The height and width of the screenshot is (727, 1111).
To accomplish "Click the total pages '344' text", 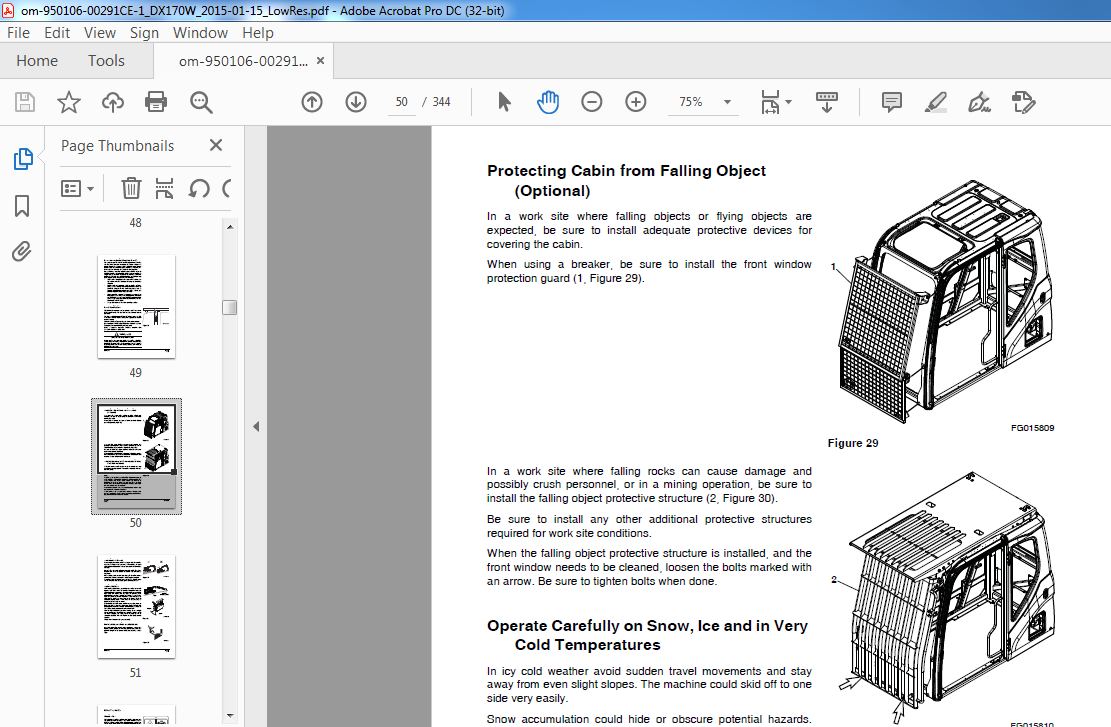I will click(x=441, y=102).
